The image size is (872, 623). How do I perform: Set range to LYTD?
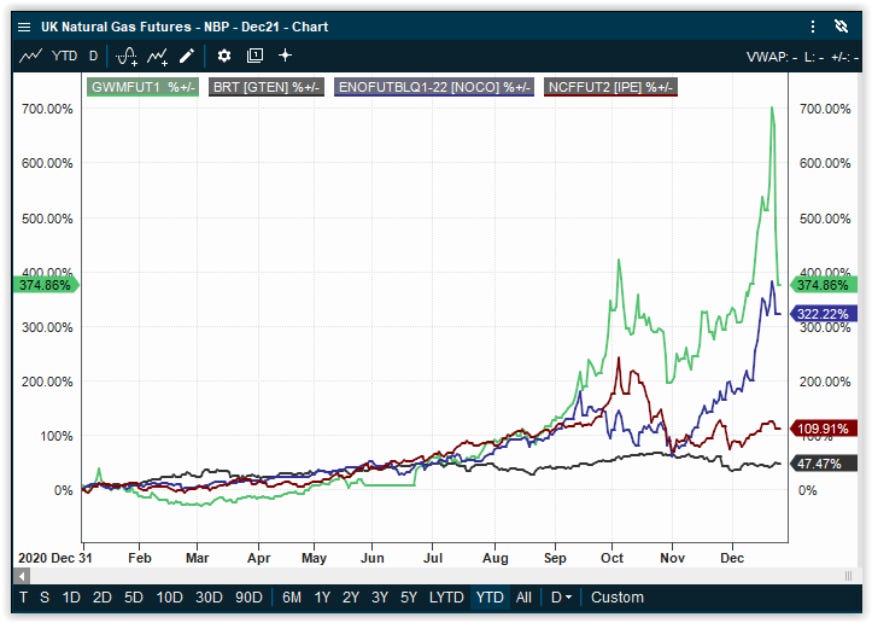point(446,597)
